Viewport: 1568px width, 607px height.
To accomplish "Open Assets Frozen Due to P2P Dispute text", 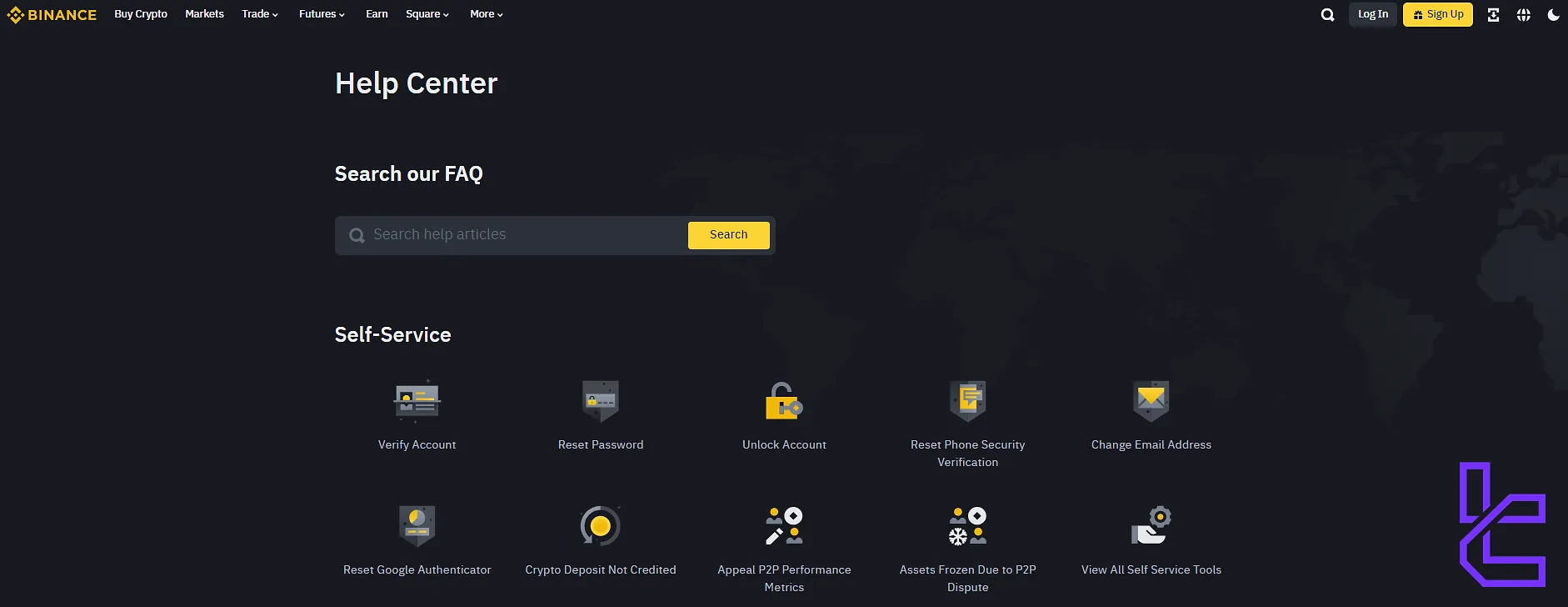I will pyautogui.click(x=968, y=579).
